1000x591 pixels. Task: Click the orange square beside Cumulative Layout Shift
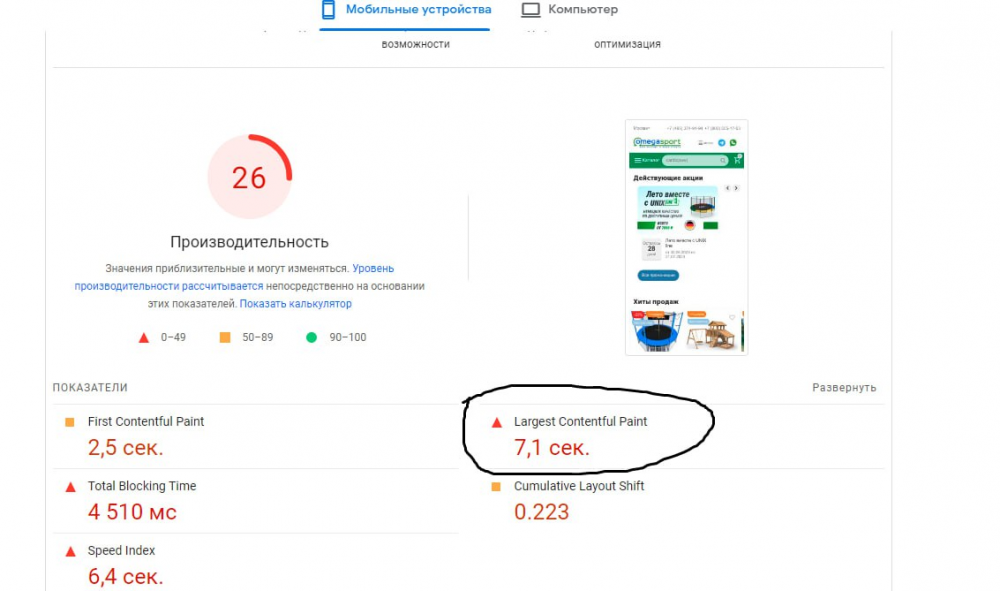click(x=496, y=486)
